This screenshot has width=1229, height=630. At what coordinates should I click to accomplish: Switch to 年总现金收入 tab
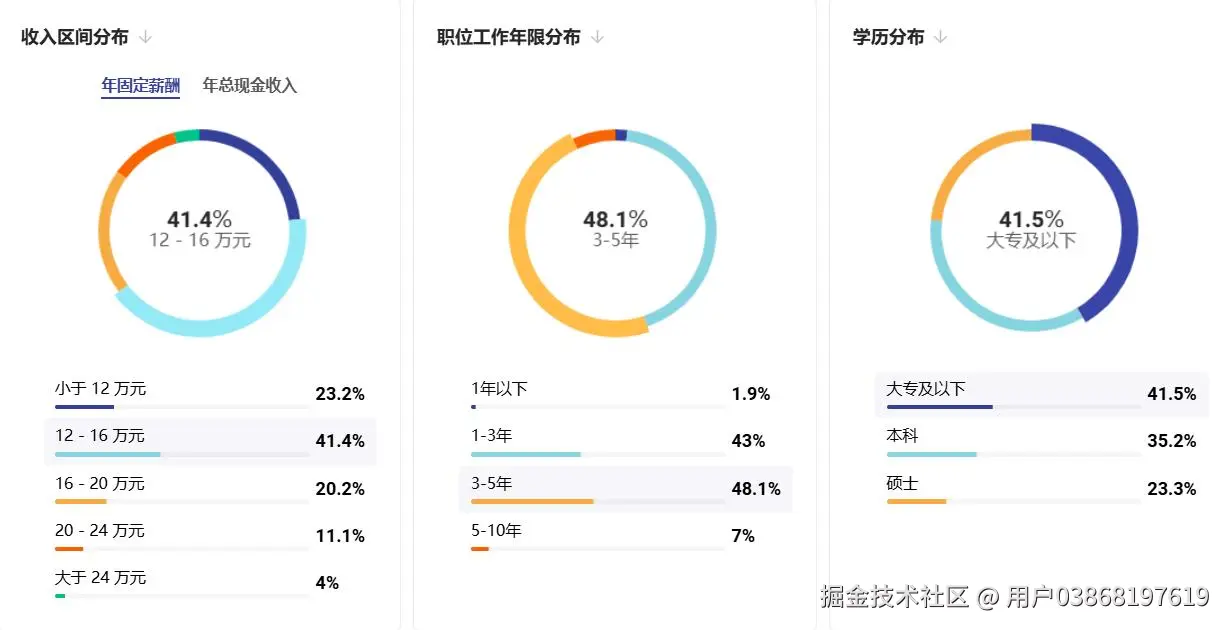pyautogui.click(x=250, y=86)
